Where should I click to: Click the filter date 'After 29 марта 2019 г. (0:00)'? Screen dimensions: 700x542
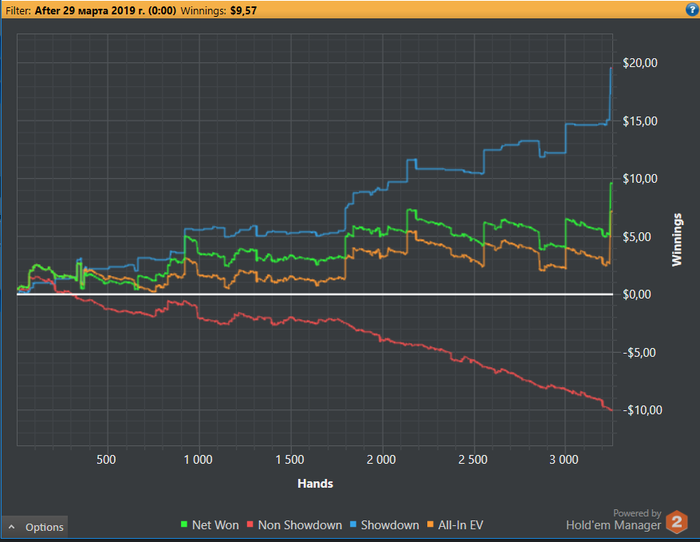pyautogui.click(x=105, y=10)
